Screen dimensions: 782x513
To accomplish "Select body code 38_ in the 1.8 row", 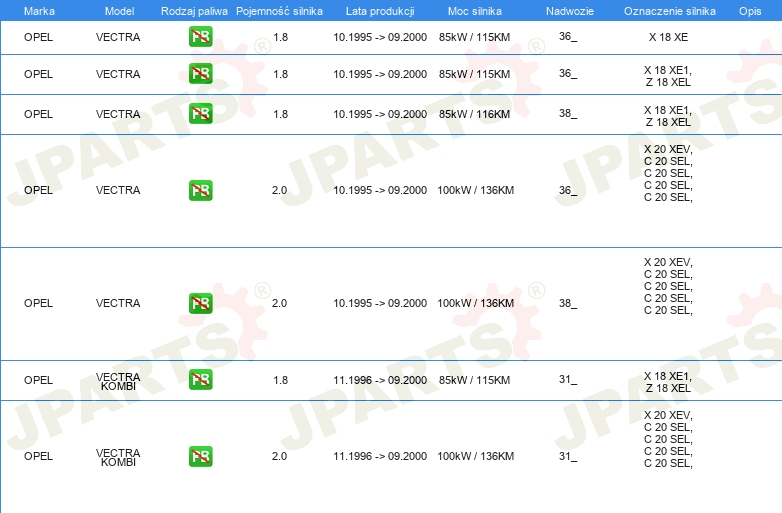I will (x=568, y=114).
